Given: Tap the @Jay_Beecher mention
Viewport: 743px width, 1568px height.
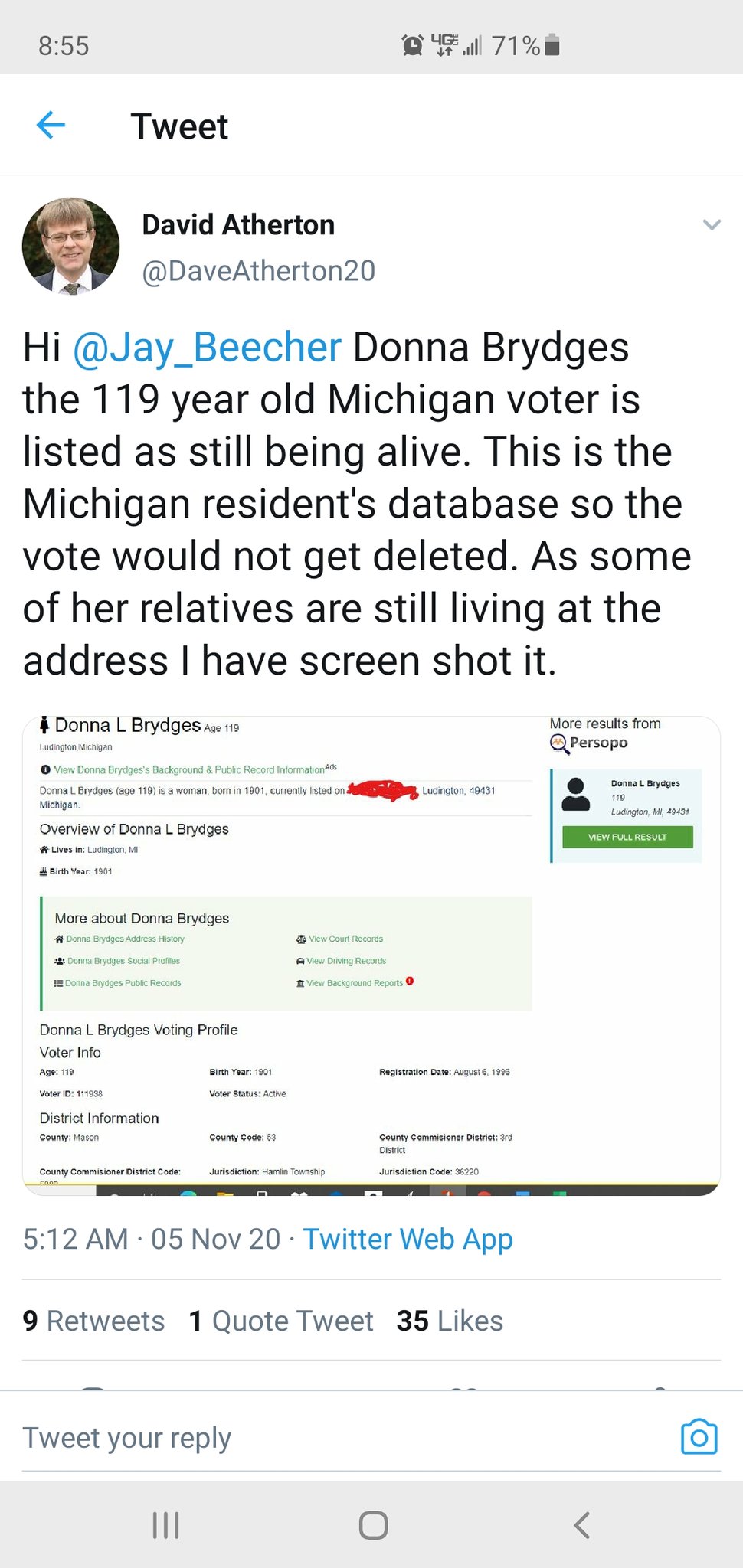Looking at the screenshot, I should pos(207,348).
